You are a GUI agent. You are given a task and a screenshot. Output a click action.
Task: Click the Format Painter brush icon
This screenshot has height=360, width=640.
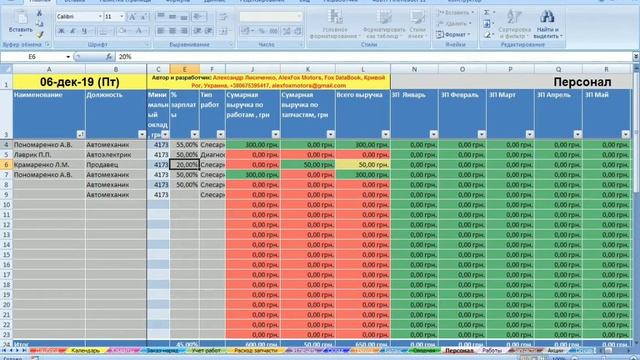pos(40,35)
